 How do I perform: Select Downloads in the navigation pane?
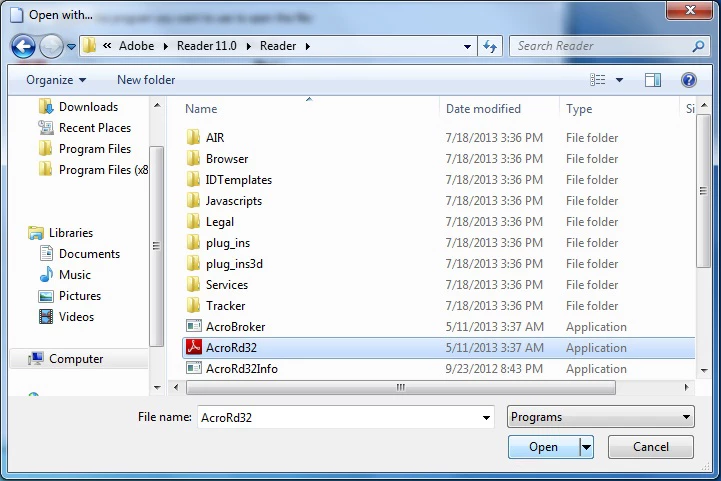coord(79,107)
